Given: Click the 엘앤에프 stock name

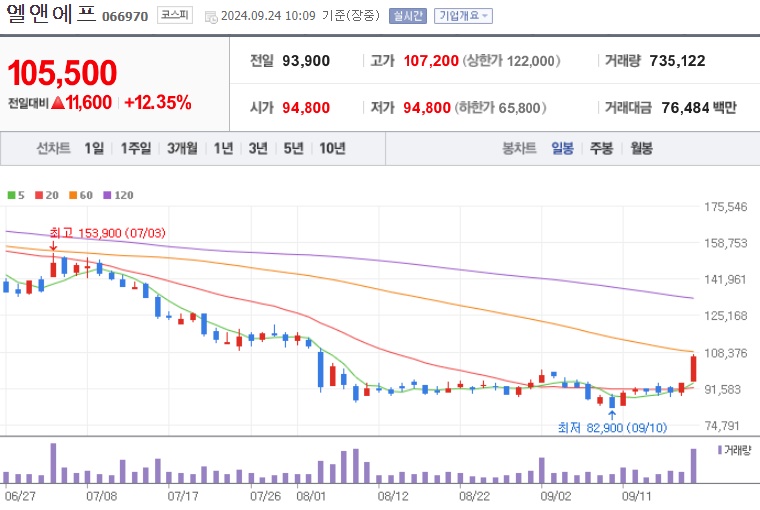Looking at the screenshot, I should pos(51,14).
